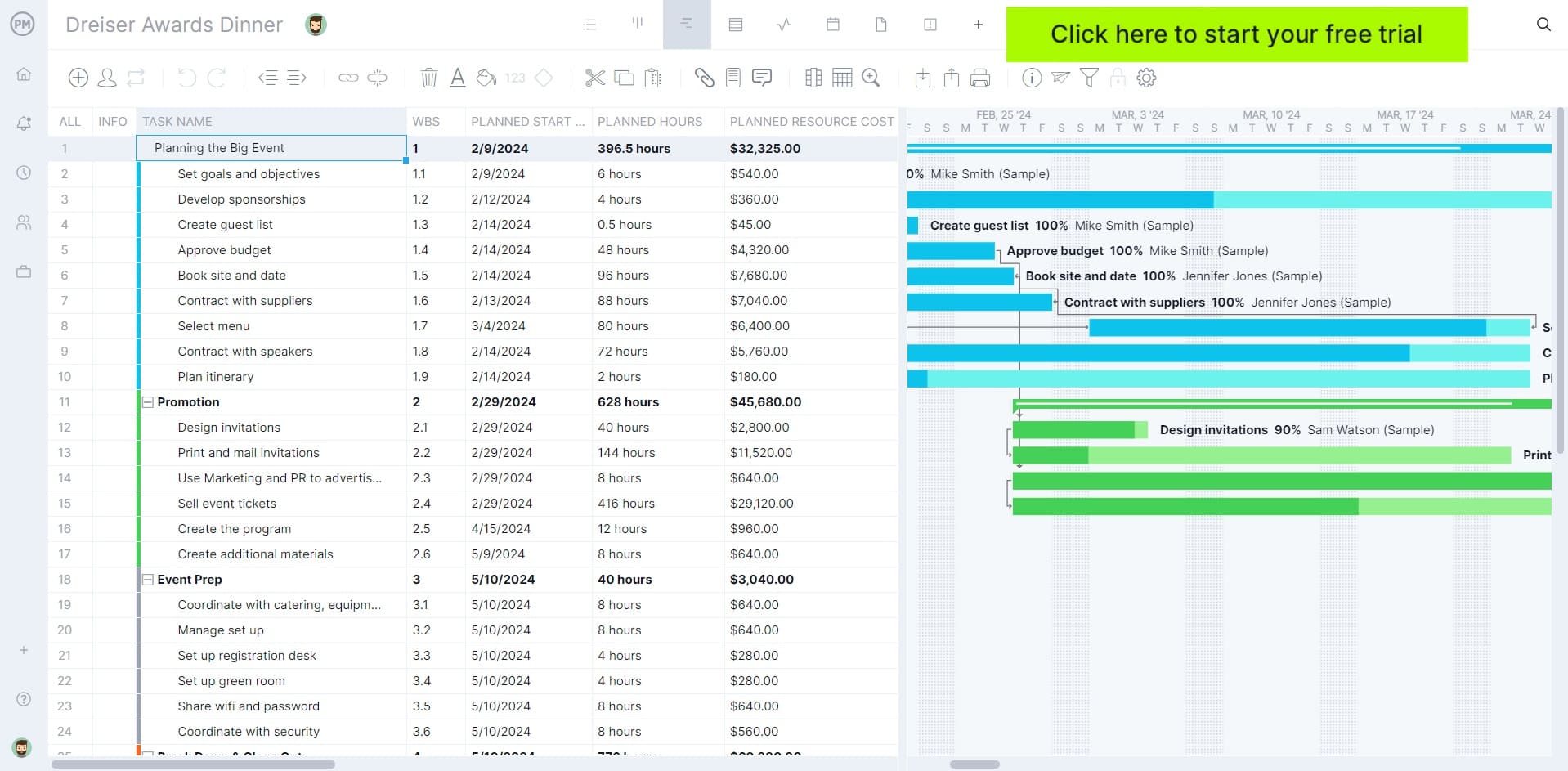Open home in the left sidebar
Viewport: 1568px width, 771px height.
[x=24, y=74]
